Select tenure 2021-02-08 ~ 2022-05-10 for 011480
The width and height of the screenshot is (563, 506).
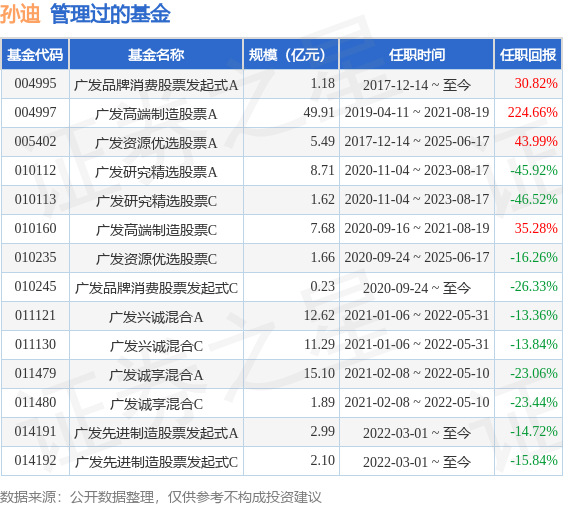tap(417, 403)
